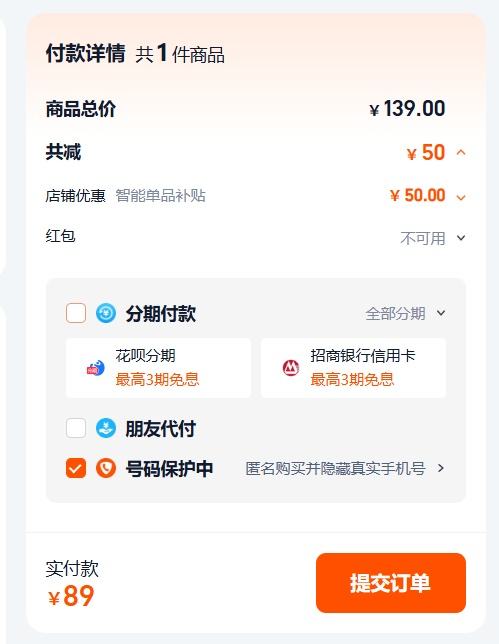
Task: Submit the order with 提交订单
Action: coord(391,583)
